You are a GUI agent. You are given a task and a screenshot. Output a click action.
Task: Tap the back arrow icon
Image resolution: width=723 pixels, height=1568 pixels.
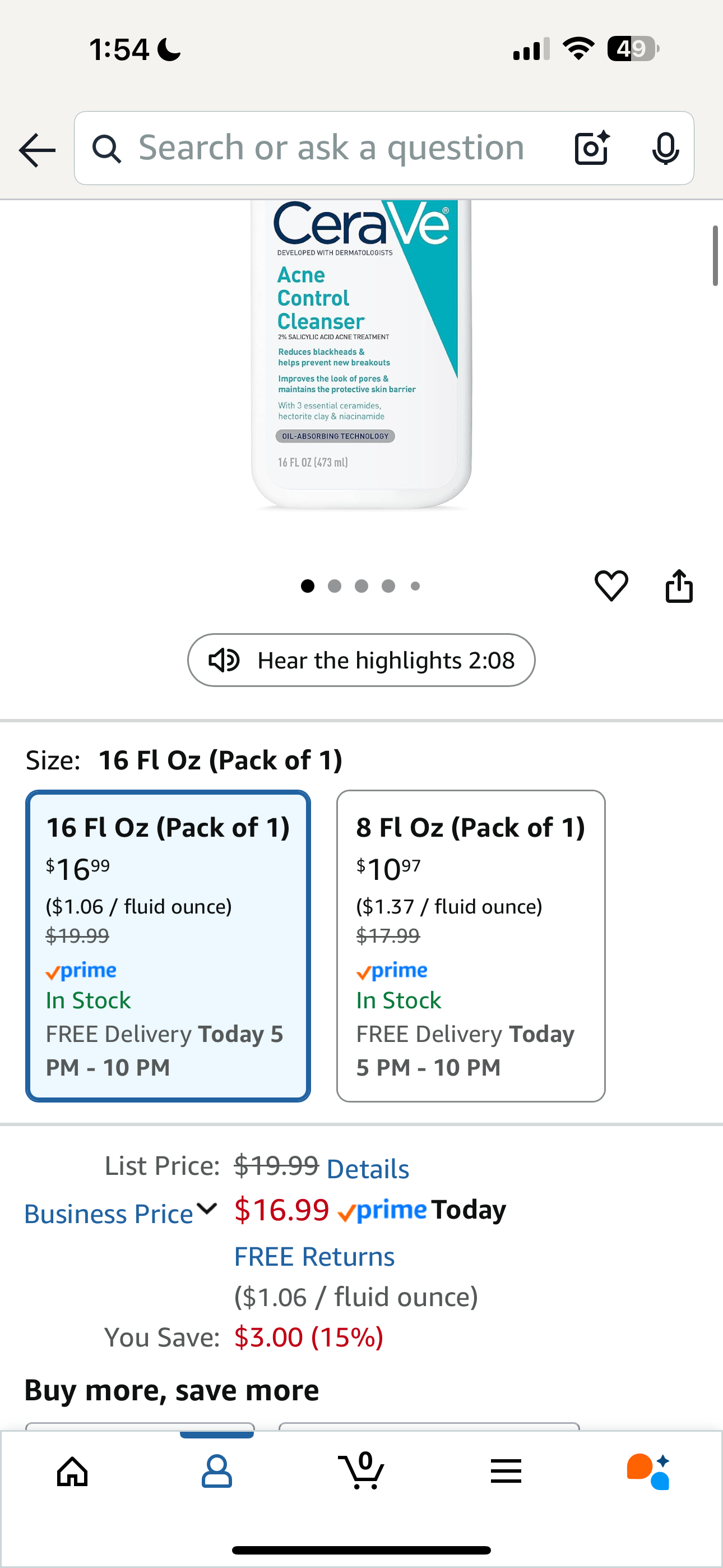pyautogui.click(x=37, y=150)
